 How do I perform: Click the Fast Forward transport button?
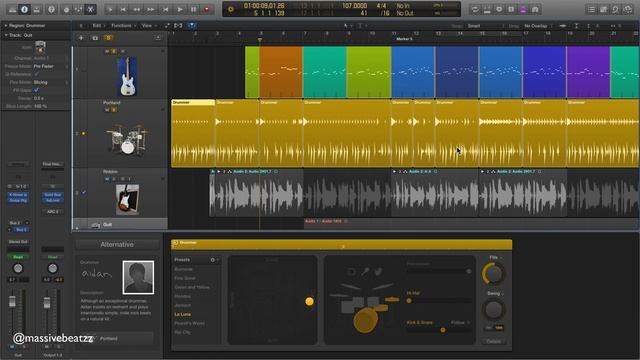point(151,9)
